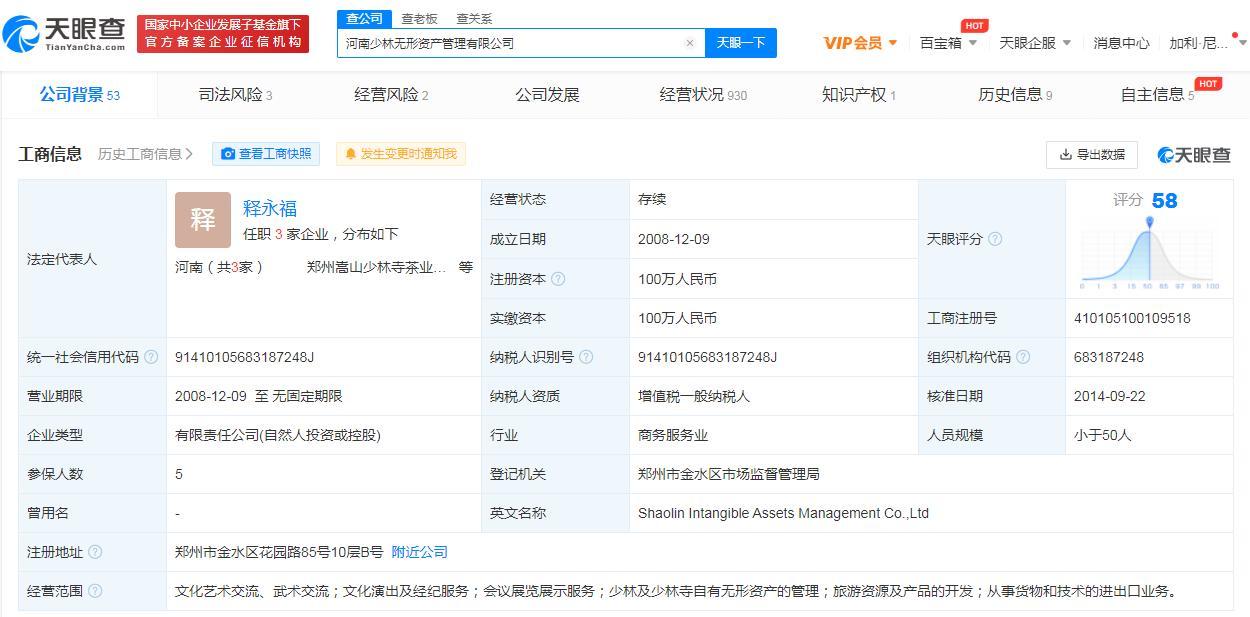This screenshot has width=1250, height=617.
Task: Open 郑州嵩山少林寺茶业 company link
Action: click(376, 267)
